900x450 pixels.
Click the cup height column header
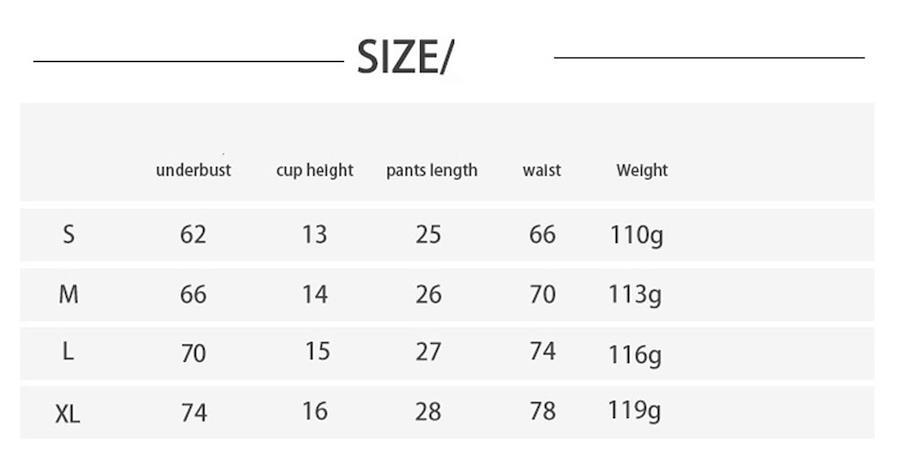click(315, 170)
